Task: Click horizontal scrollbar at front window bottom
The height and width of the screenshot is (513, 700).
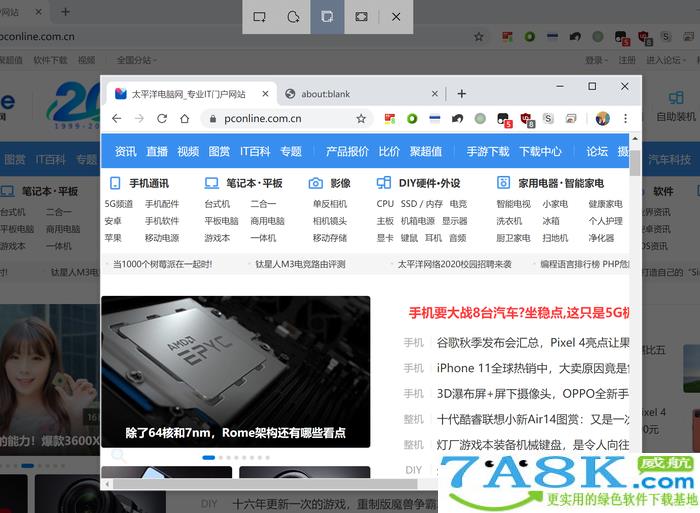Action: pyautogui.click(x=265, y=484)
